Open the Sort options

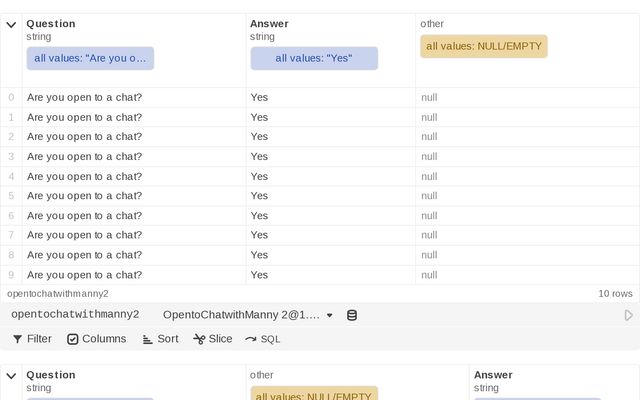(160, 339)
